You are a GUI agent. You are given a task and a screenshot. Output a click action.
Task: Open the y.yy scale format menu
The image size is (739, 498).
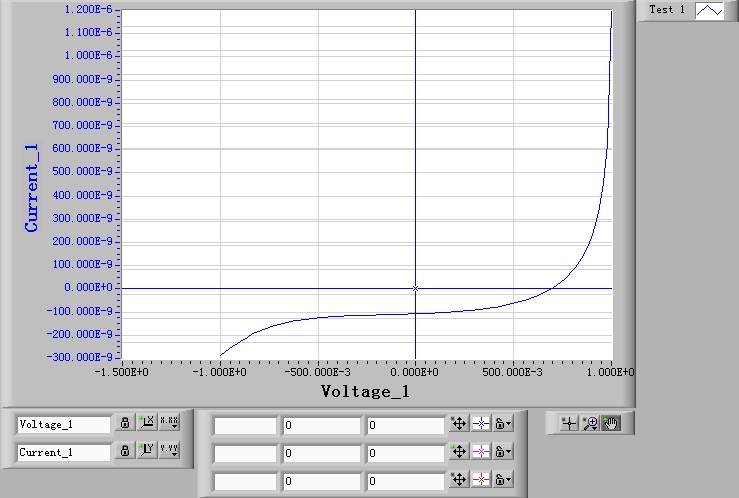click(169, 450)
